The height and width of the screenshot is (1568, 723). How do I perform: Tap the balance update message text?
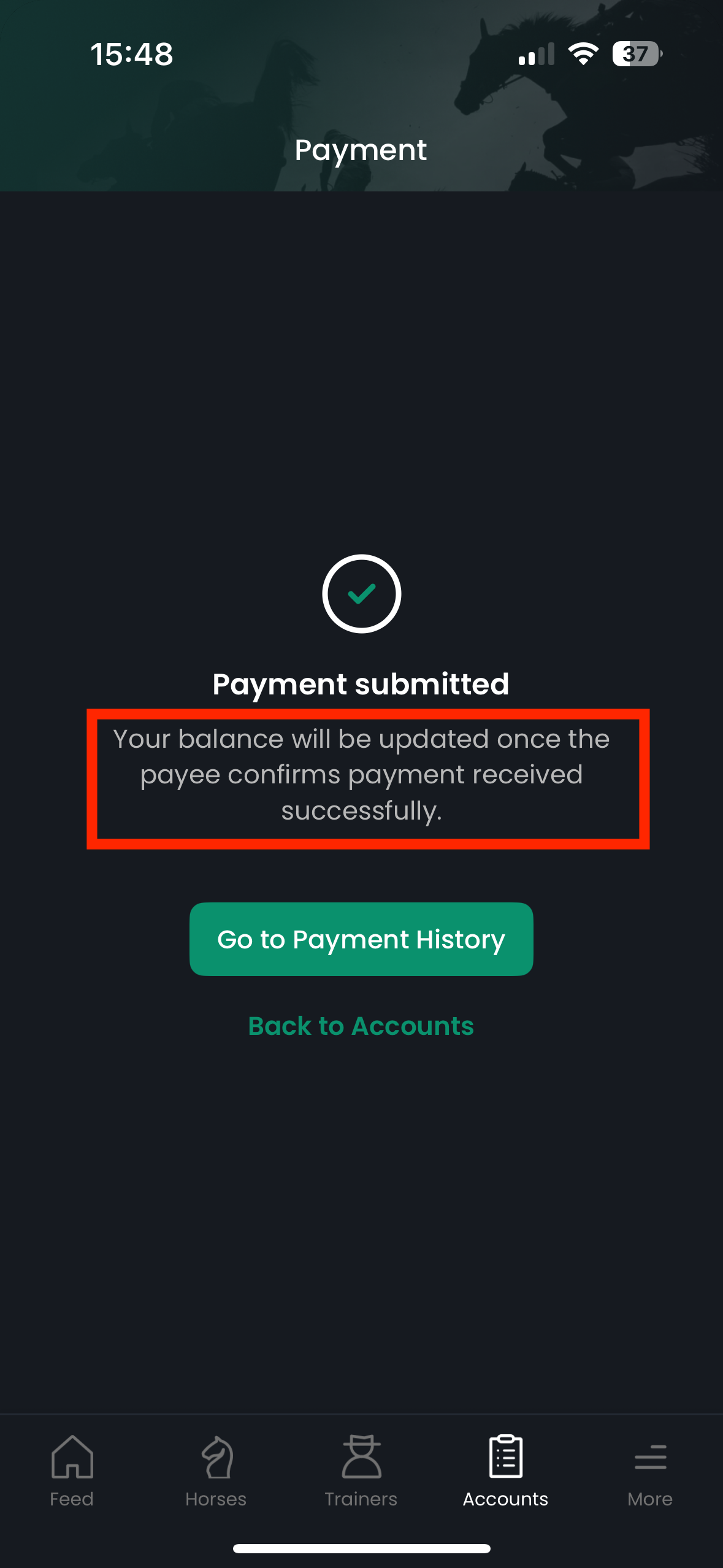click(x=361, y=775)
